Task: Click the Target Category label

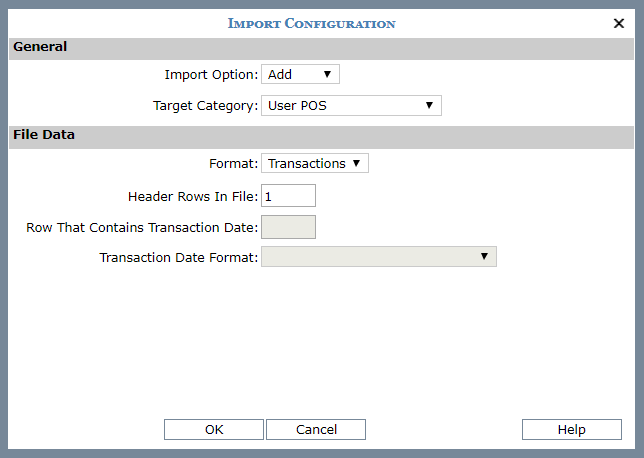Action: click(x=205, y=105)
